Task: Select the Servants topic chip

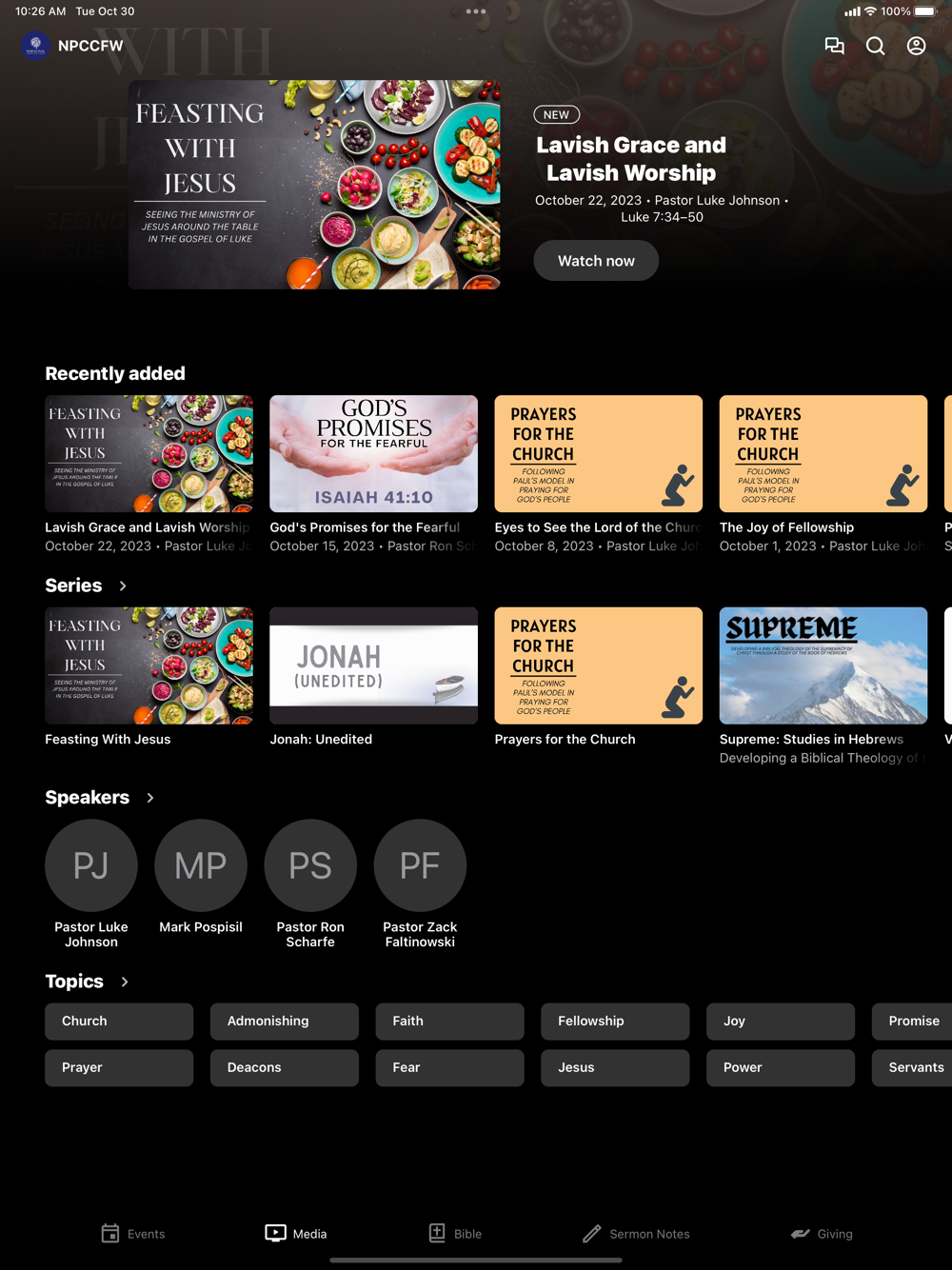Action: point(912,1067)
